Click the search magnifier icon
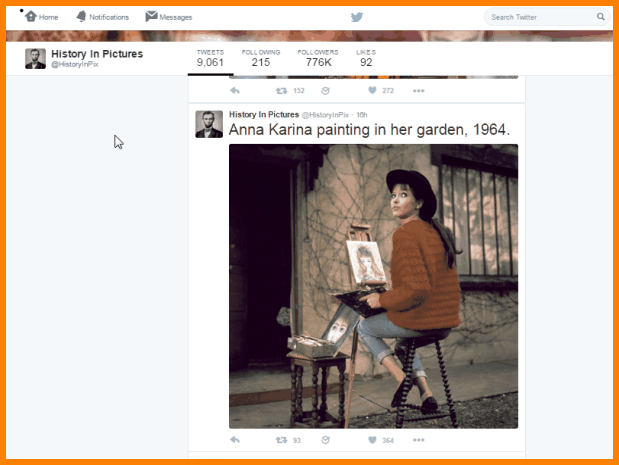 coord(601,17)
